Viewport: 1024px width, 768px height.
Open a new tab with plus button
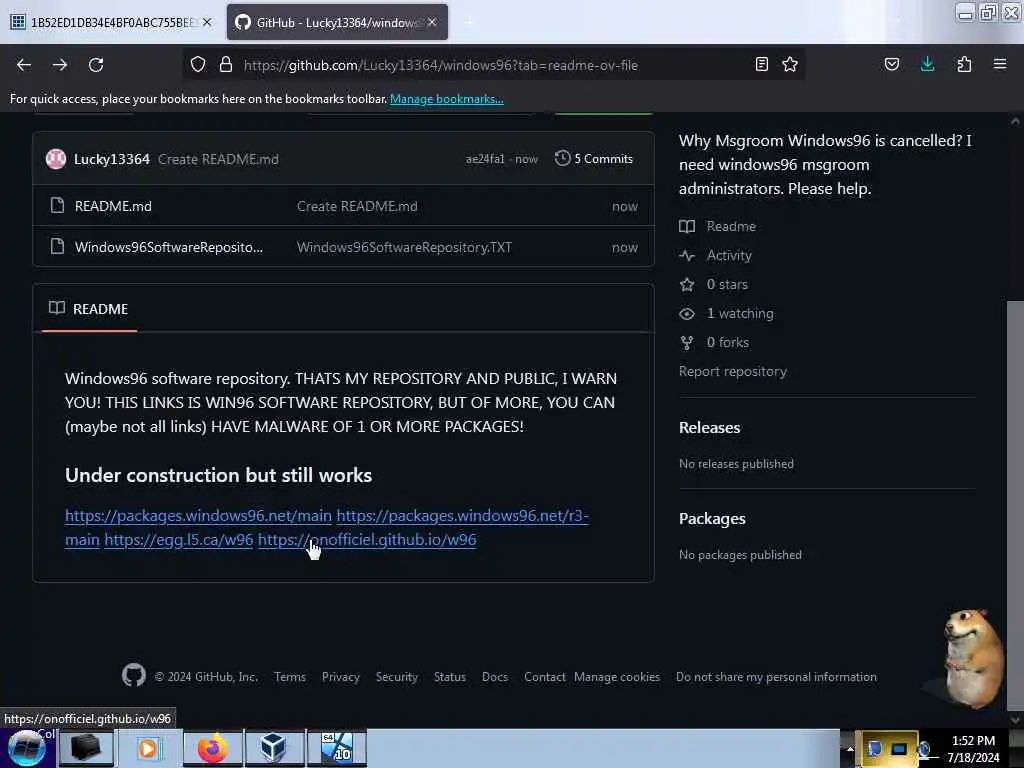(468, 22)
